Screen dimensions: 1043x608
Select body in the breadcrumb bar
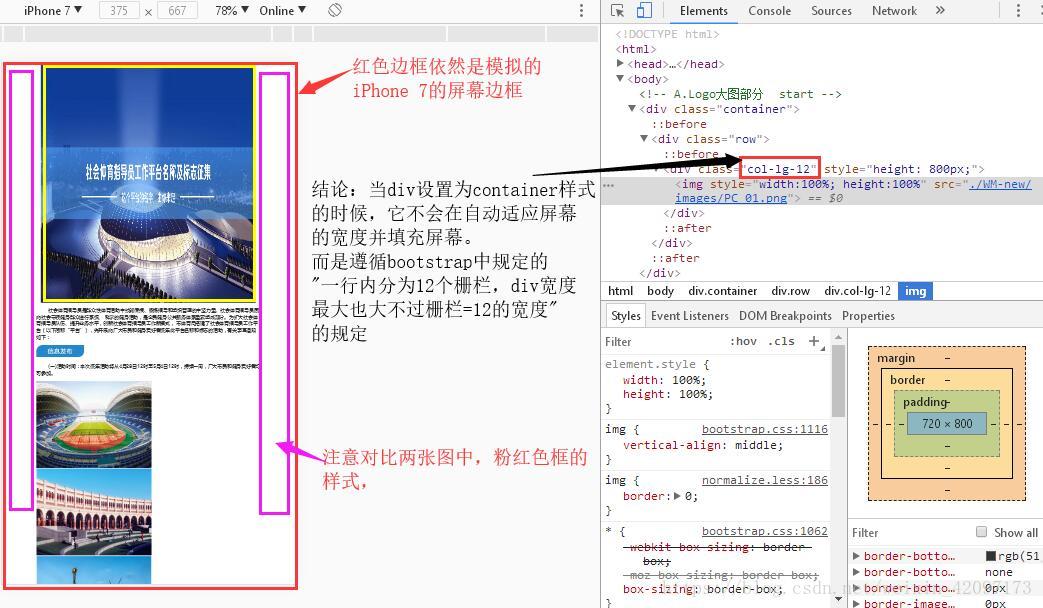(661, 291)
